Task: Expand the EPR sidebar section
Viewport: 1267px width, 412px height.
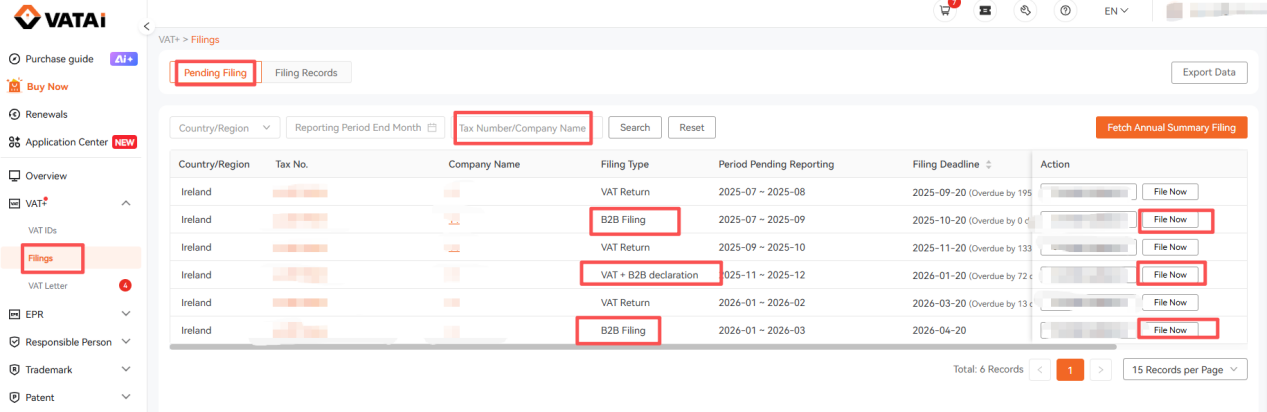Action: pyautogui.click(x=126, y=314)
